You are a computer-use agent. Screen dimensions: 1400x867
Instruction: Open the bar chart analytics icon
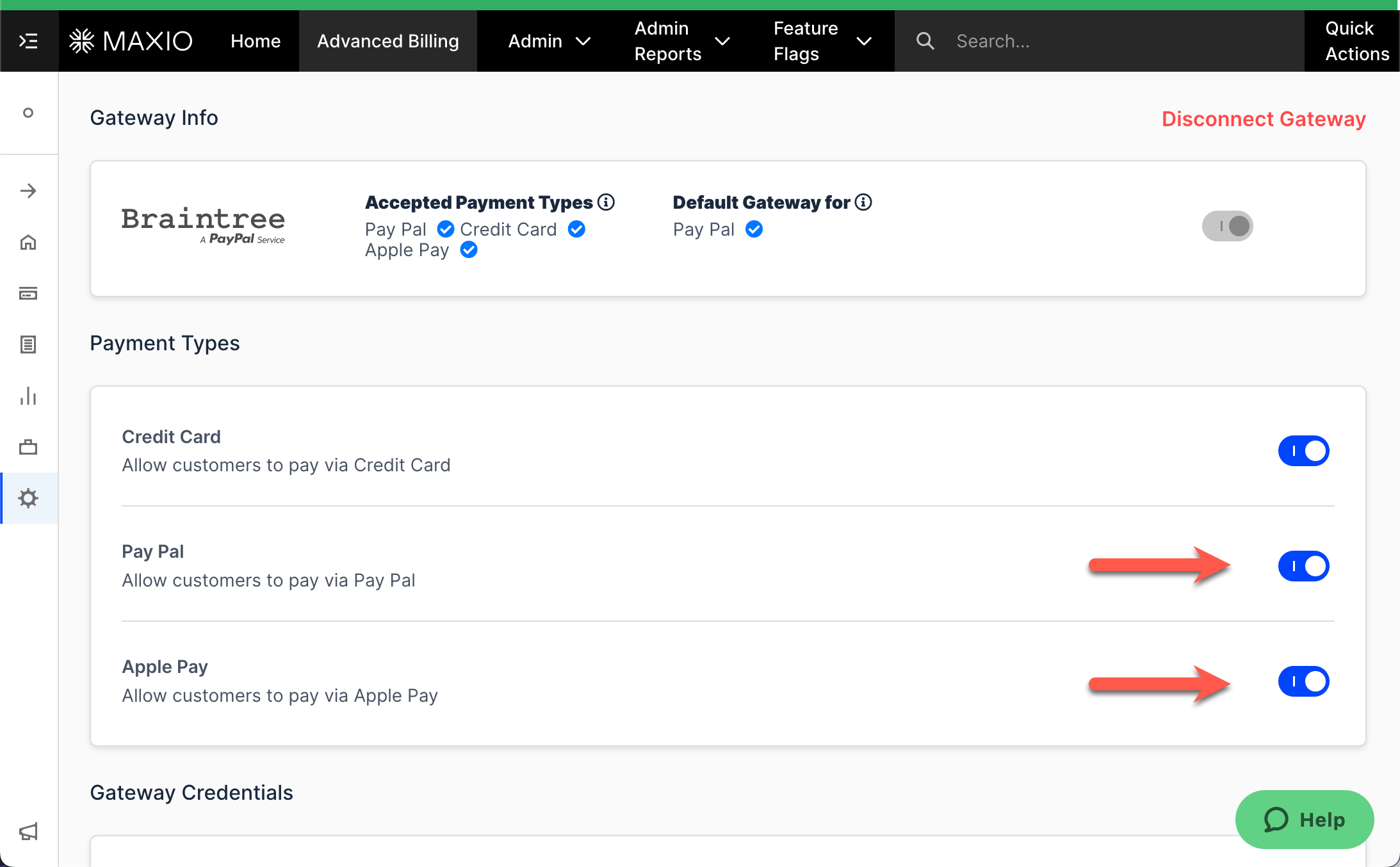coord(28,396)
